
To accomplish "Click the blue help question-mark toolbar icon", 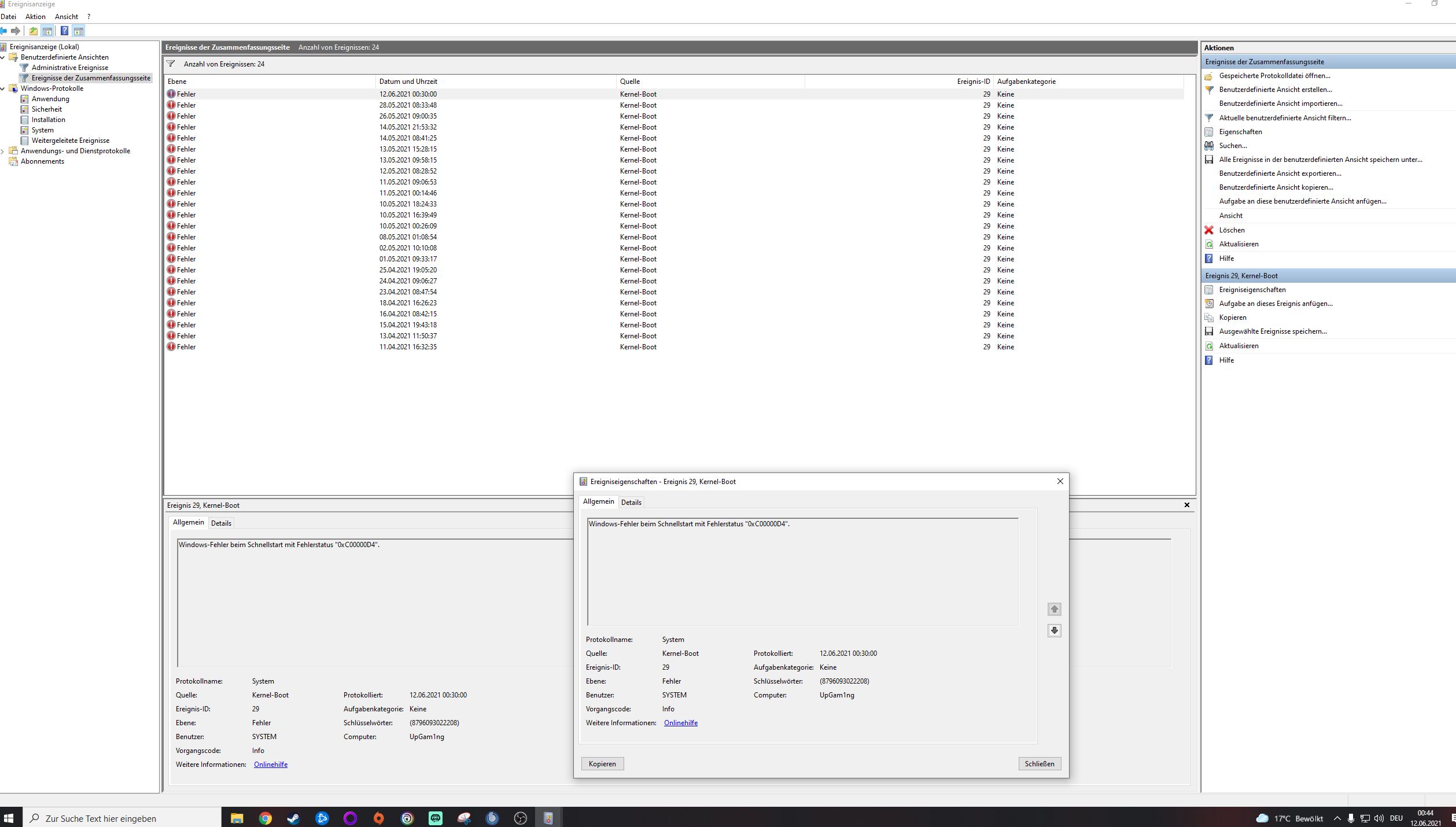I will coord(64,31).
